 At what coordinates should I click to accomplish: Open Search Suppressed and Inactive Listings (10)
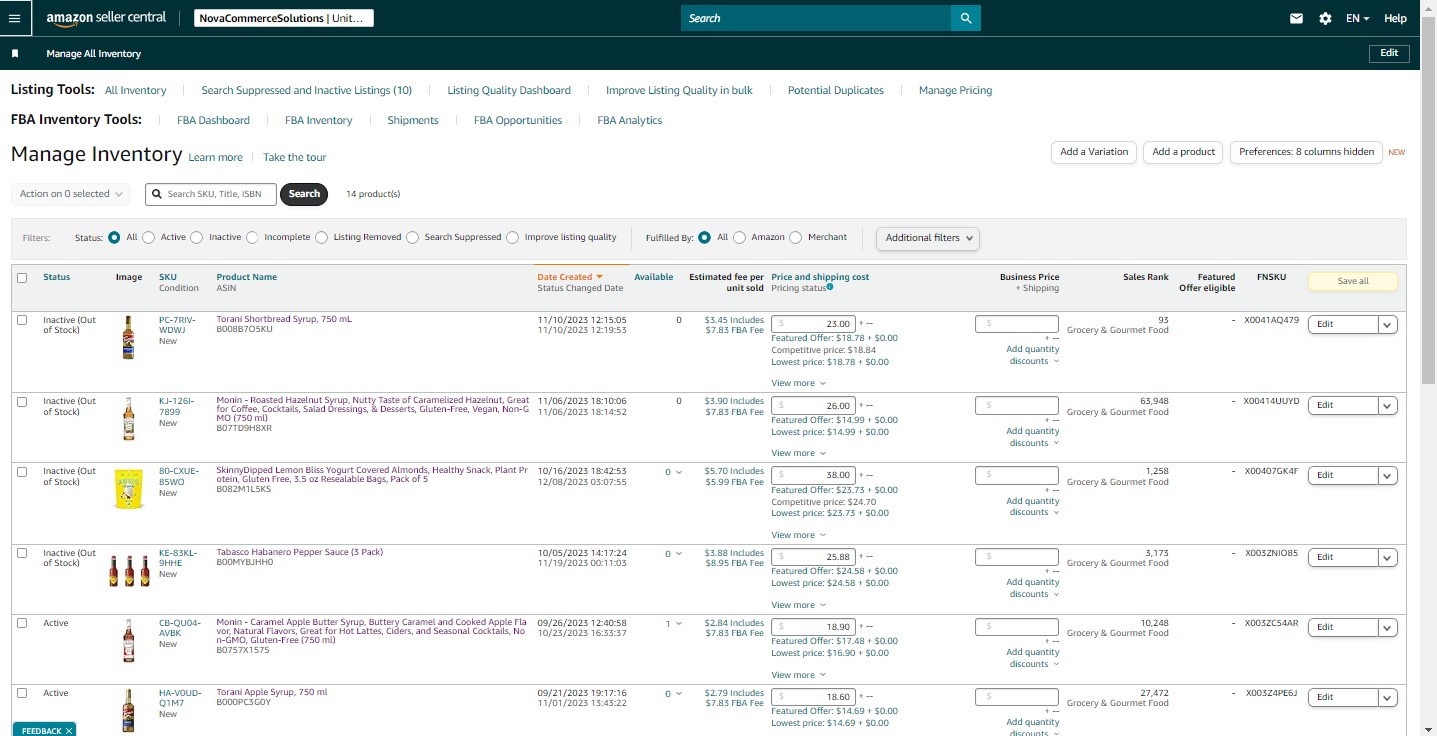tap(306, 90)
